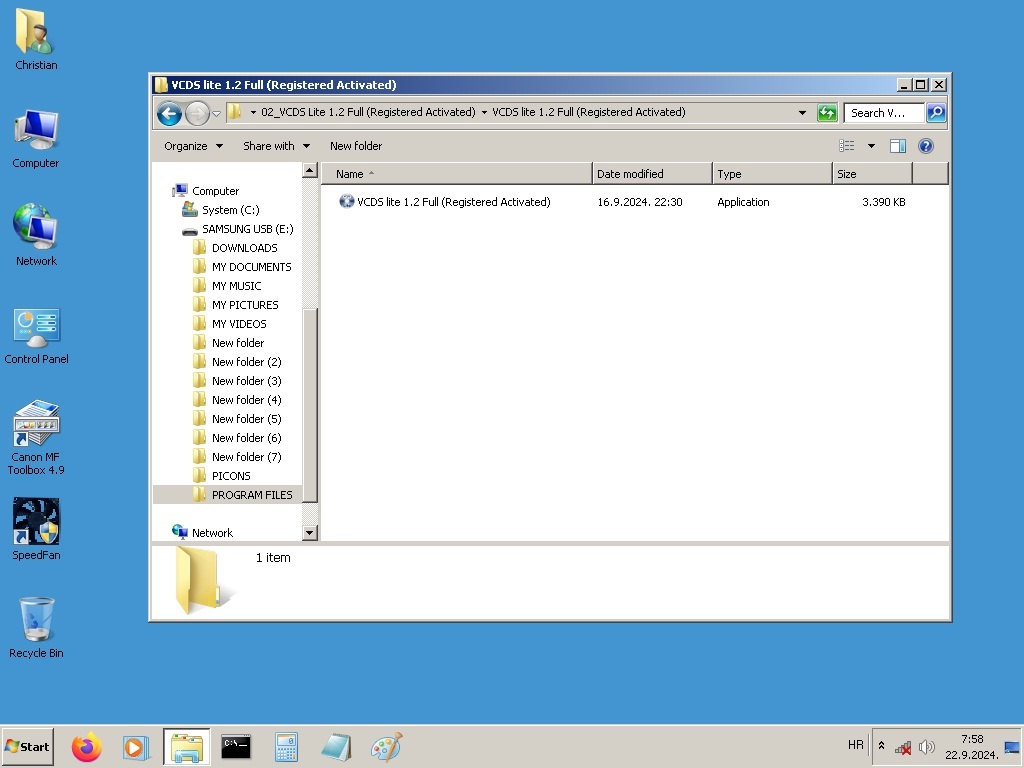
Task: Sort by the Size column header
Action: click(x=872, y=174)
